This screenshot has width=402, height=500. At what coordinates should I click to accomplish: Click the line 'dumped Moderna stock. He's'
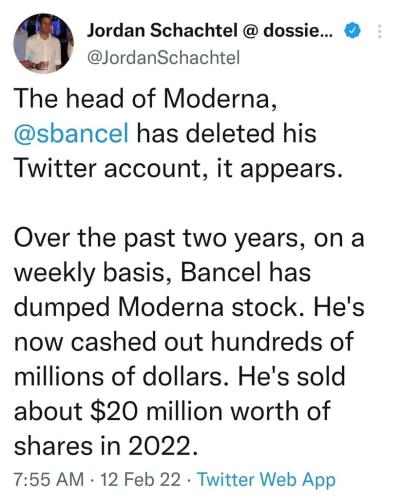[189, 308]
